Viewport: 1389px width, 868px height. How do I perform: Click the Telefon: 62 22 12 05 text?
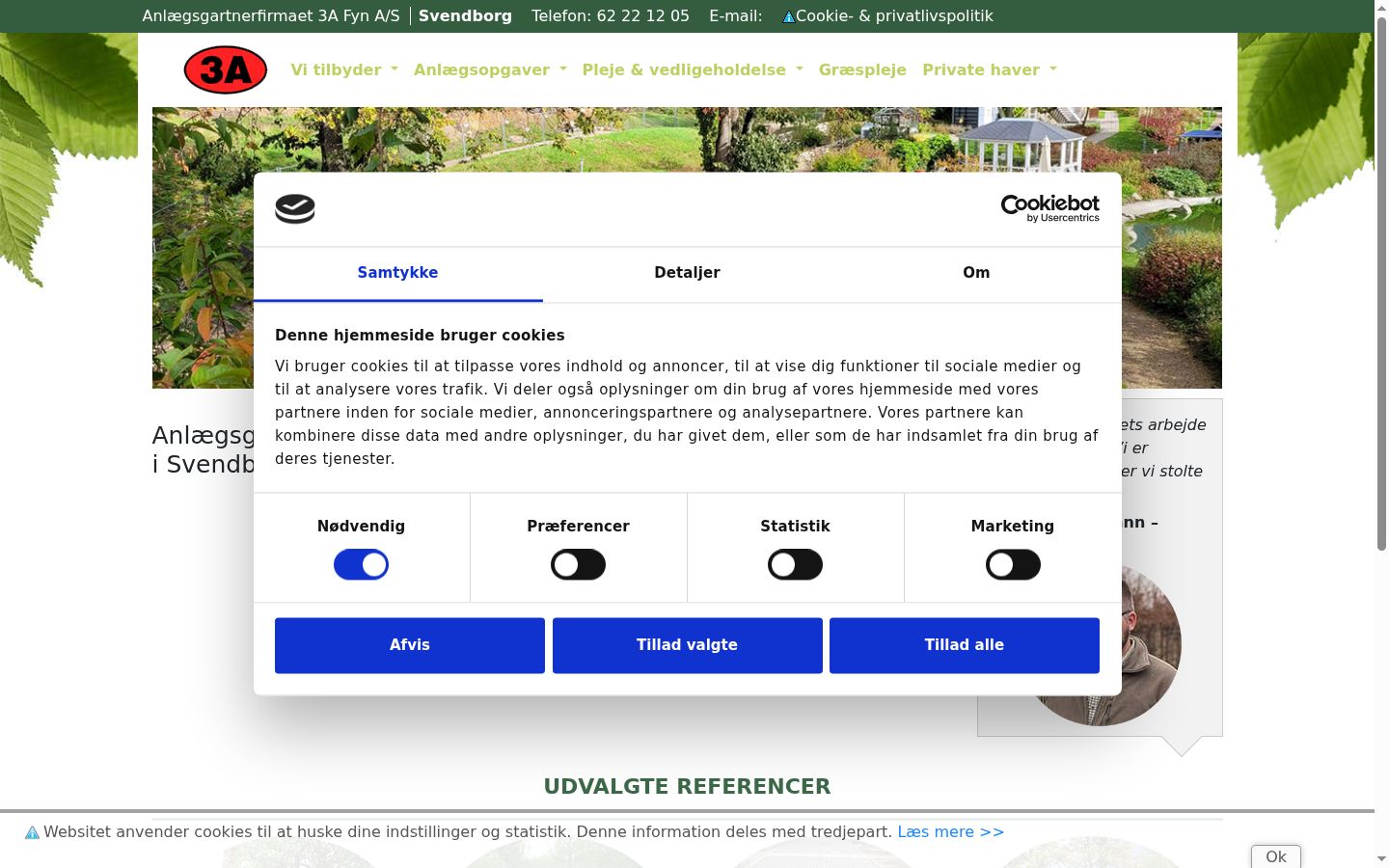tap(611, 16)
